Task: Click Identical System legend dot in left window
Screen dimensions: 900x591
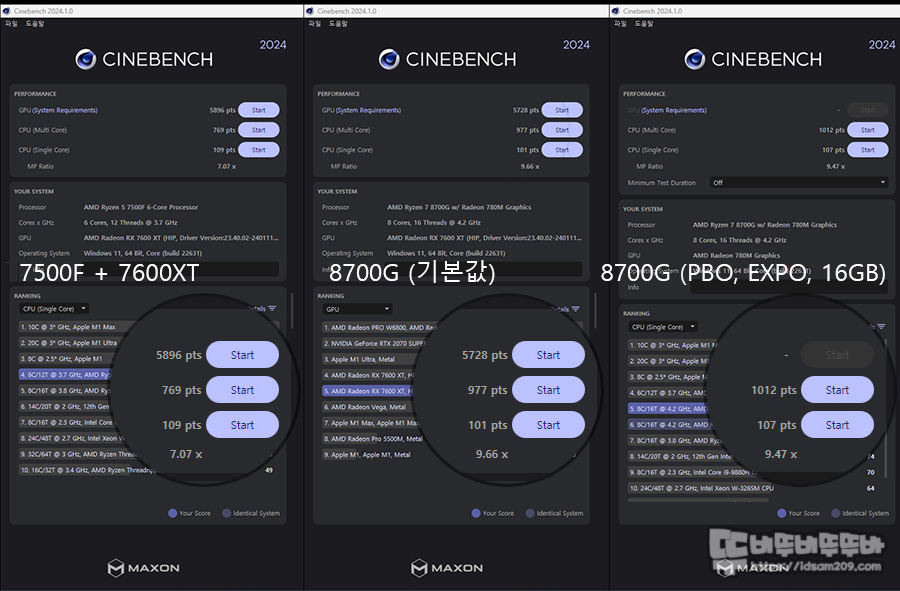Action: point(227,514)
